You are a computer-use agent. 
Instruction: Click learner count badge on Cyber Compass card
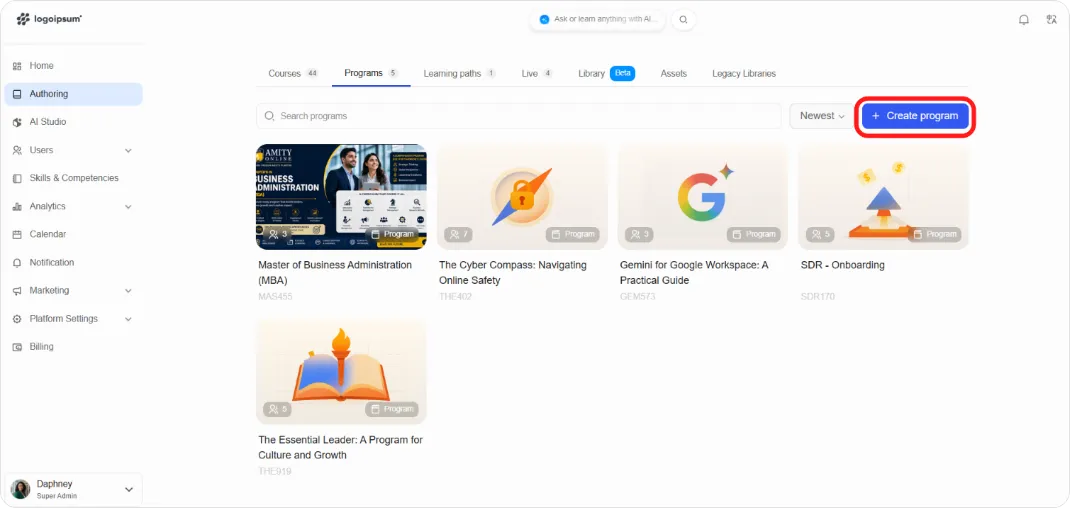point(460,234)
